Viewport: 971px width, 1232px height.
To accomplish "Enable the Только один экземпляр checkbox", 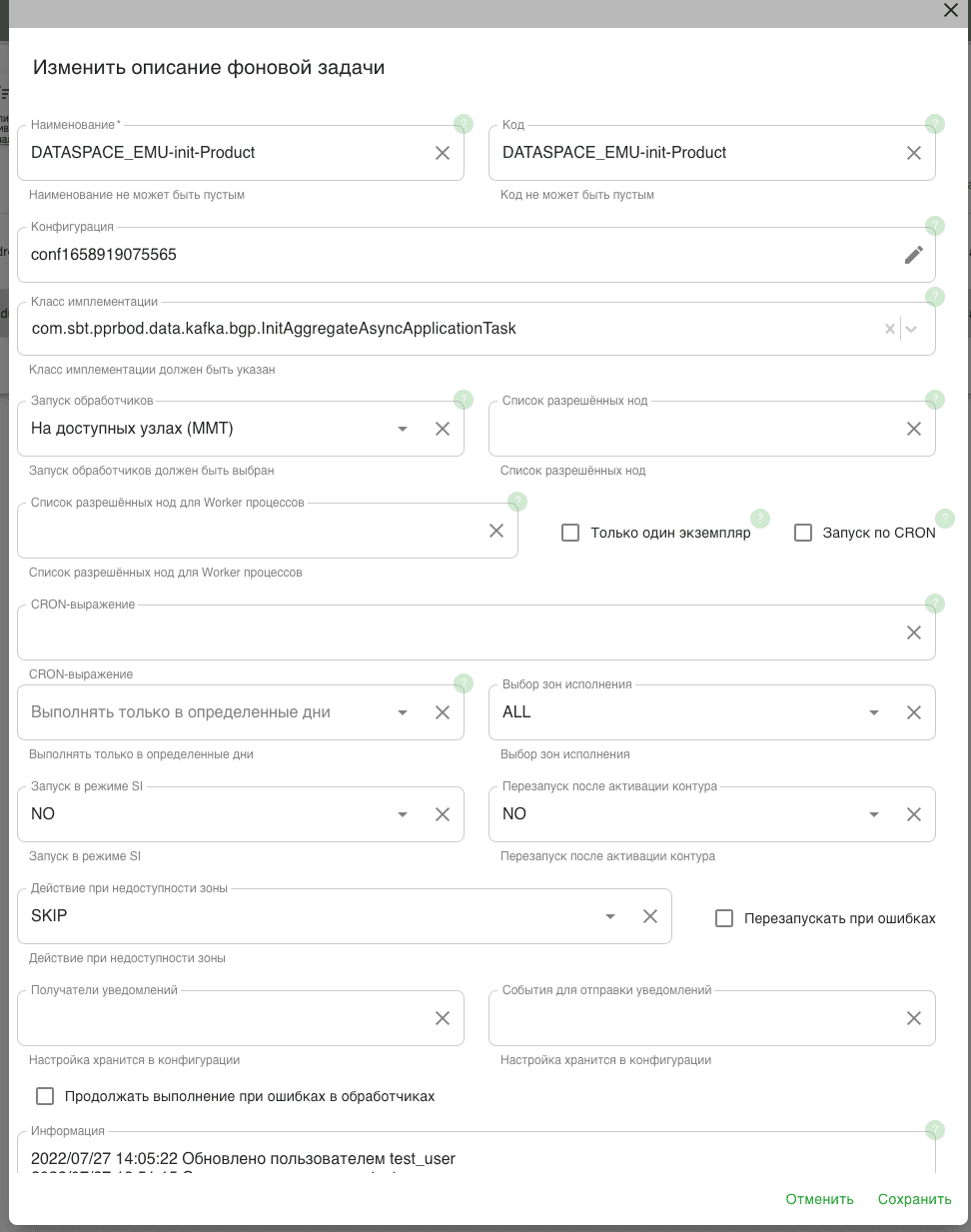I will click(x=570, y=533).
